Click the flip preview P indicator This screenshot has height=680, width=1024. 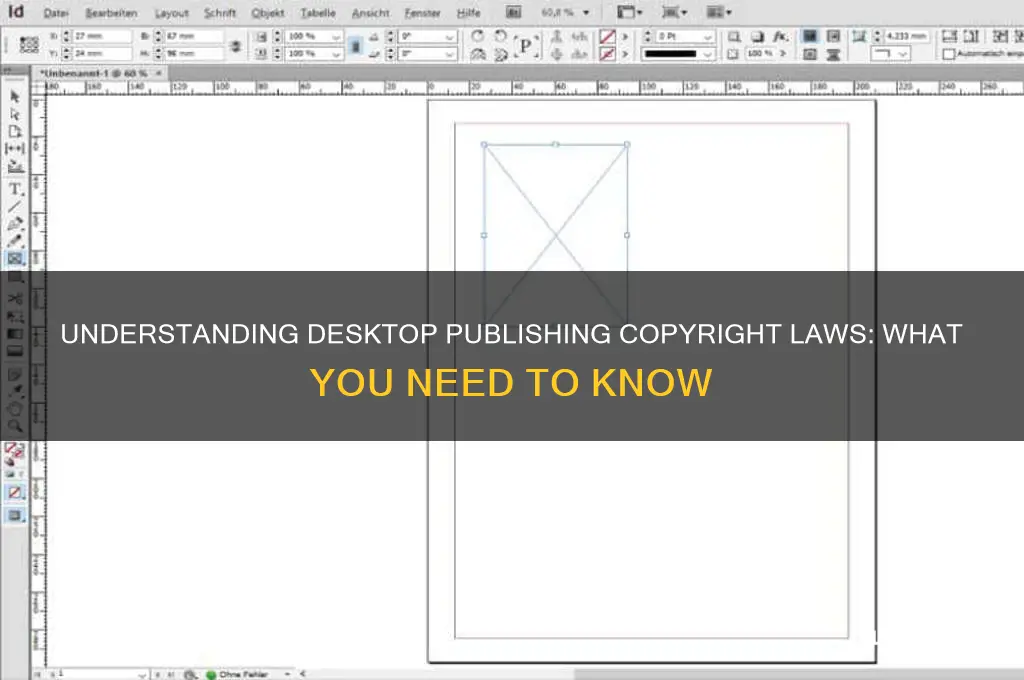click(526, 46)
